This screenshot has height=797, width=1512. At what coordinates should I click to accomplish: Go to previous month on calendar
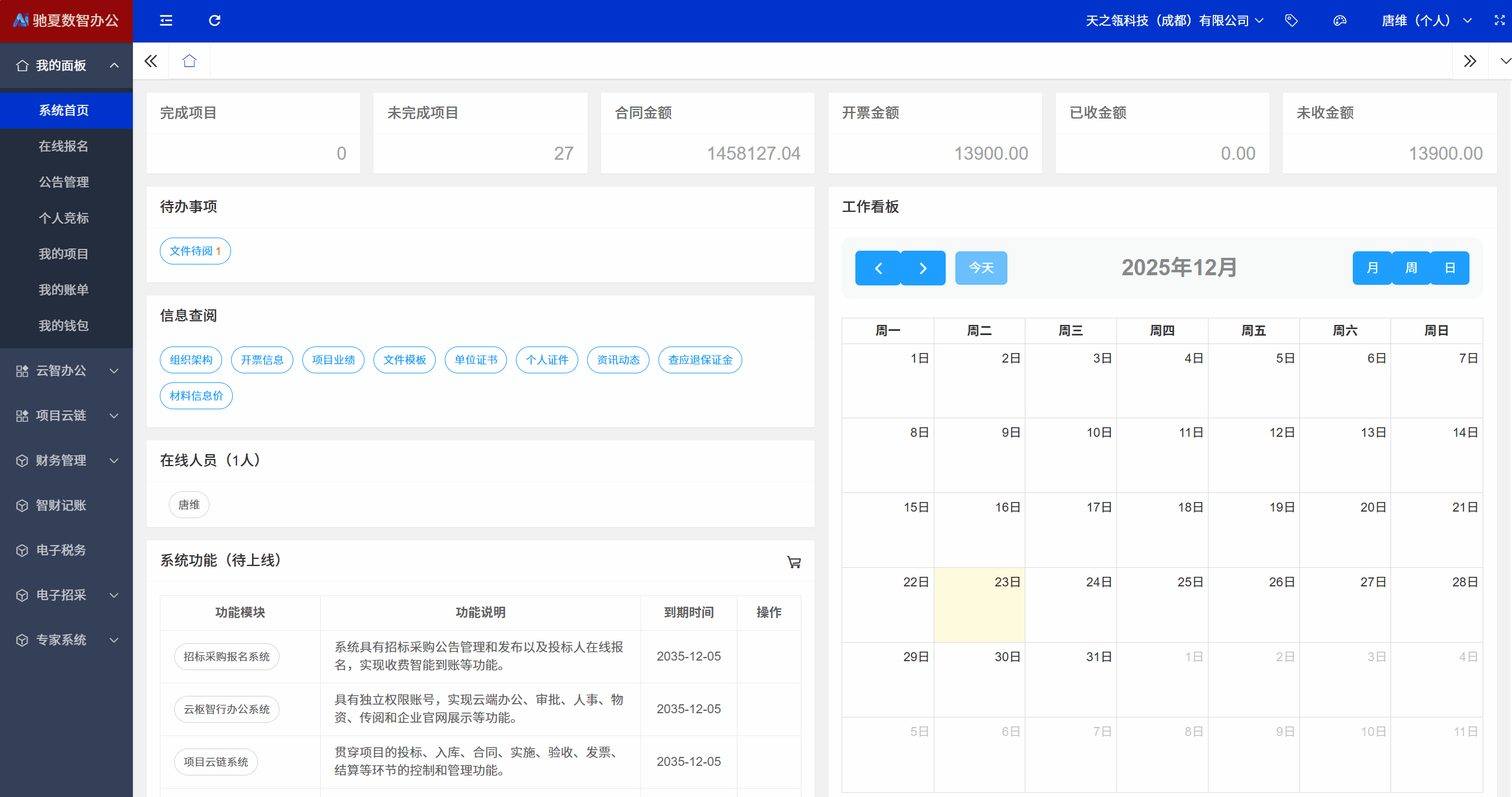tap(878, 268)
